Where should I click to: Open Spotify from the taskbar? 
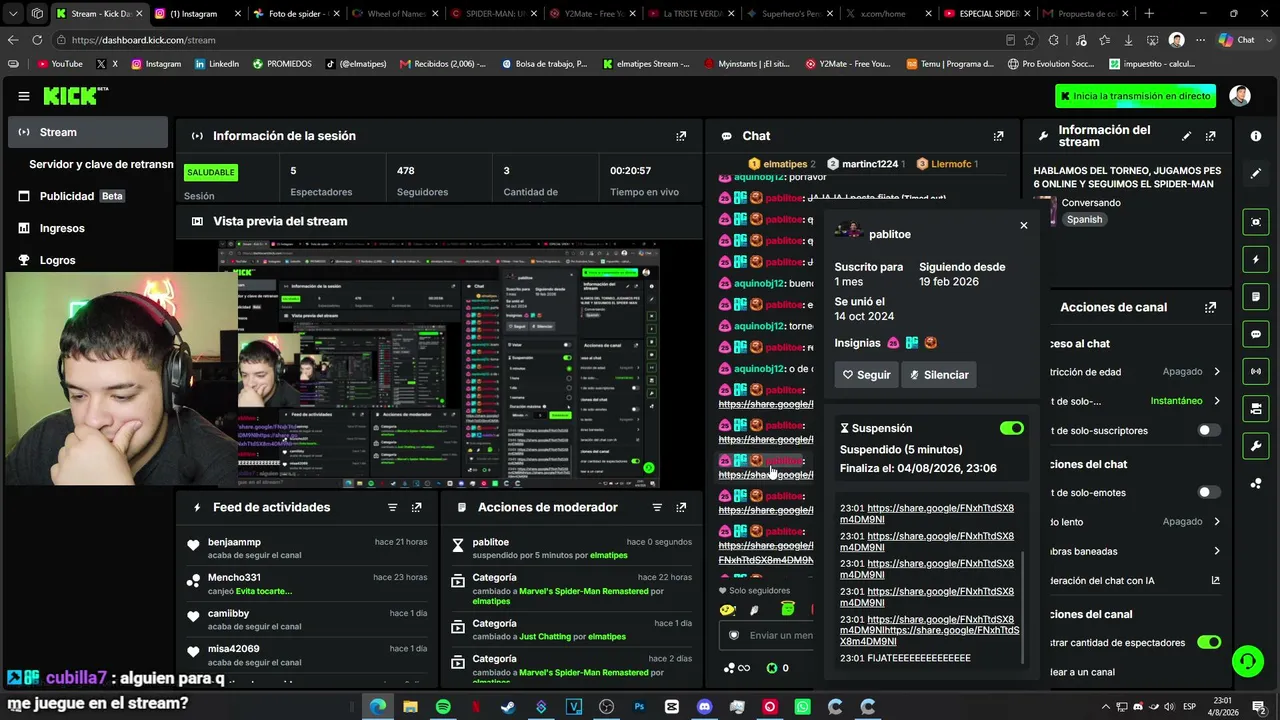[443, 707]
